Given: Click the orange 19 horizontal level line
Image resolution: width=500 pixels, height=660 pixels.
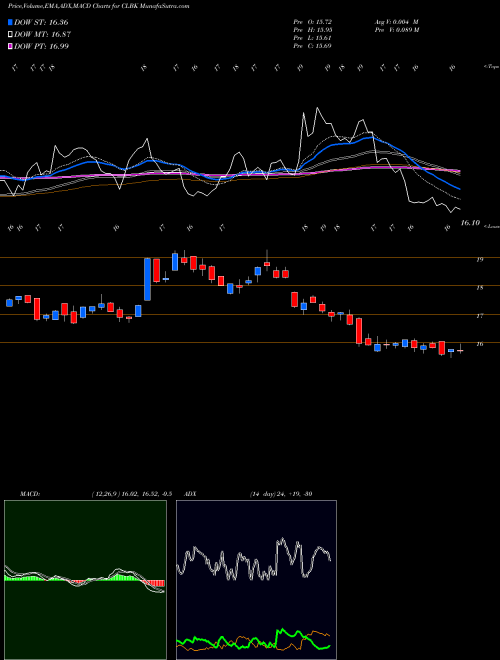Looking at the screenshot, I should point(250,257).
